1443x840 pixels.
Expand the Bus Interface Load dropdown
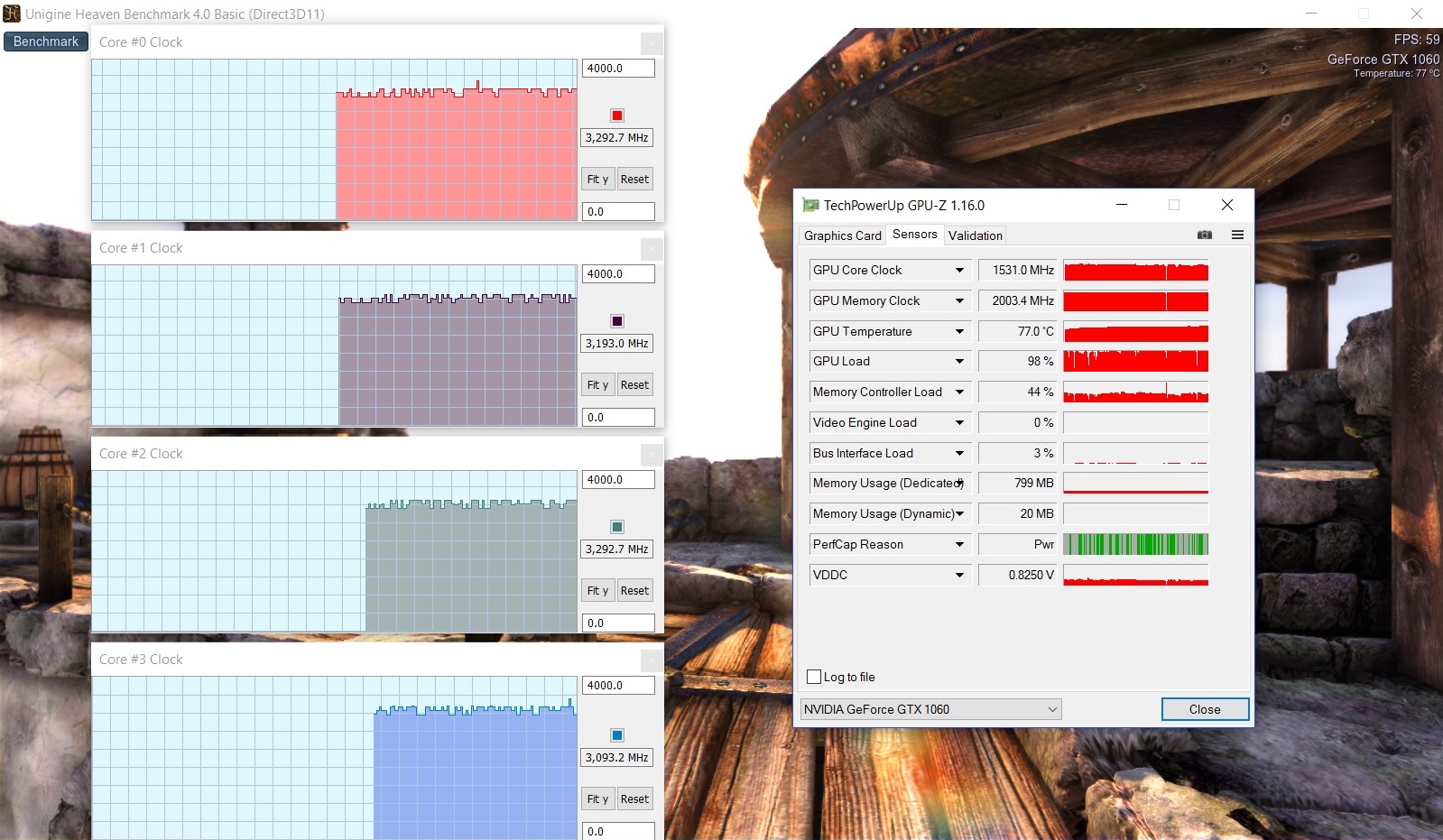pyautogui.click(x=959, y=453)
